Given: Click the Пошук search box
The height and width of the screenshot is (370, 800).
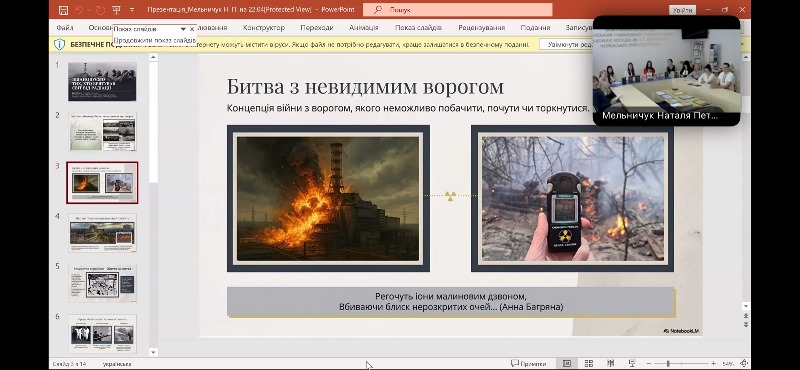Looking at the screenshot, I should point(458,10).
